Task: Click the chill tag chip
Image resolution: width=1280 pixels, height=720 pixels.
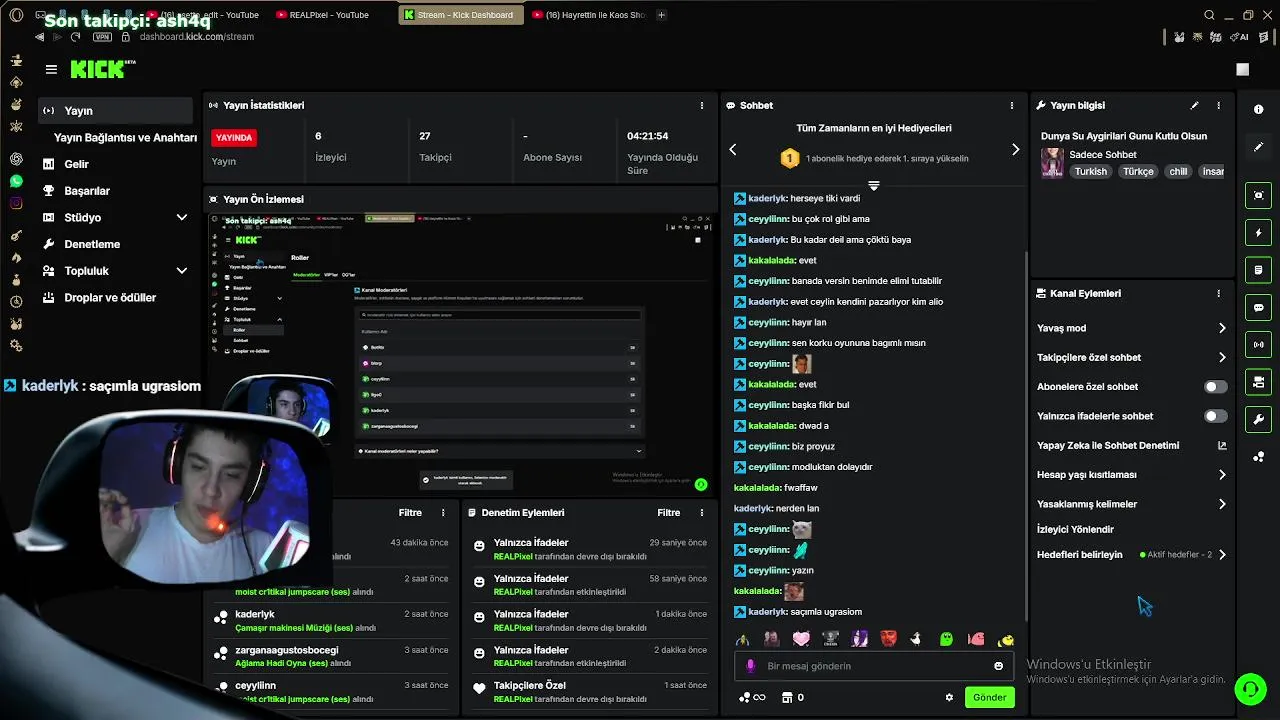Action: [1178, 171]
